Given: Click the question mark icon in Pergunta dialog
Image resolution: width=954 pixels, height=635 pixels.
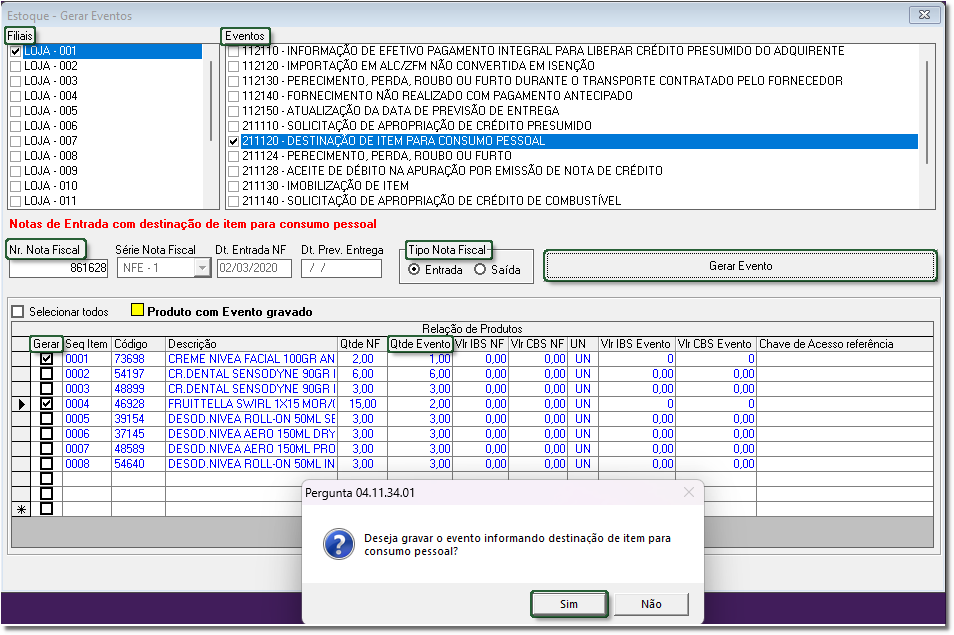Looking at the screenshot, I should click(339, 544).
